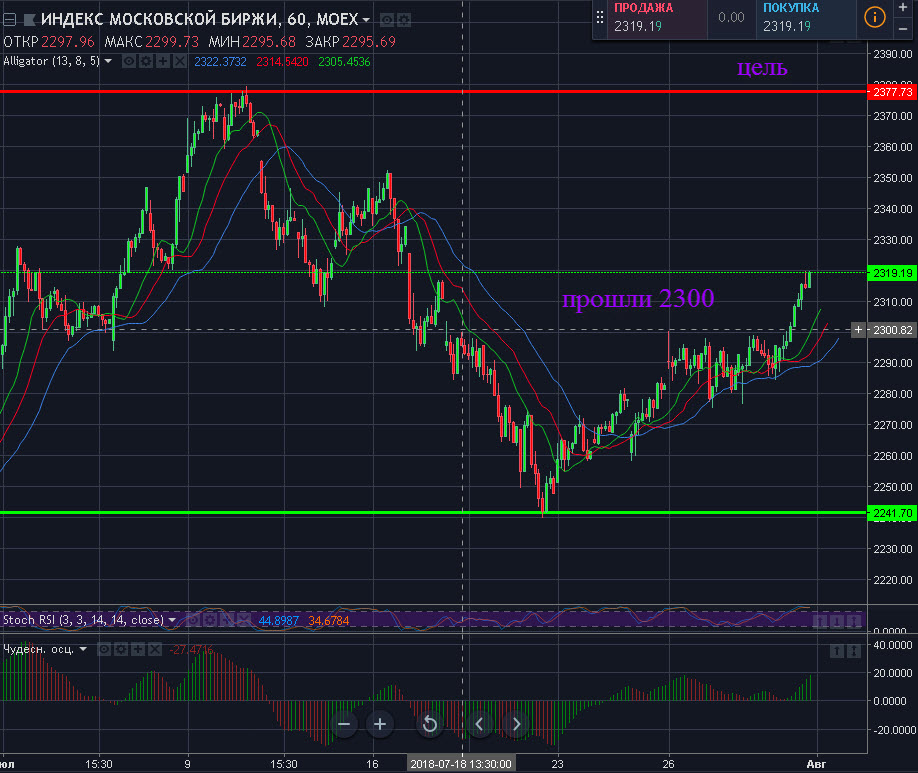Image resolution: width=918 pixels, height=773 pixels.
Task: Click the red Alligator value 2314.5420
Action: tap(282, 61)
